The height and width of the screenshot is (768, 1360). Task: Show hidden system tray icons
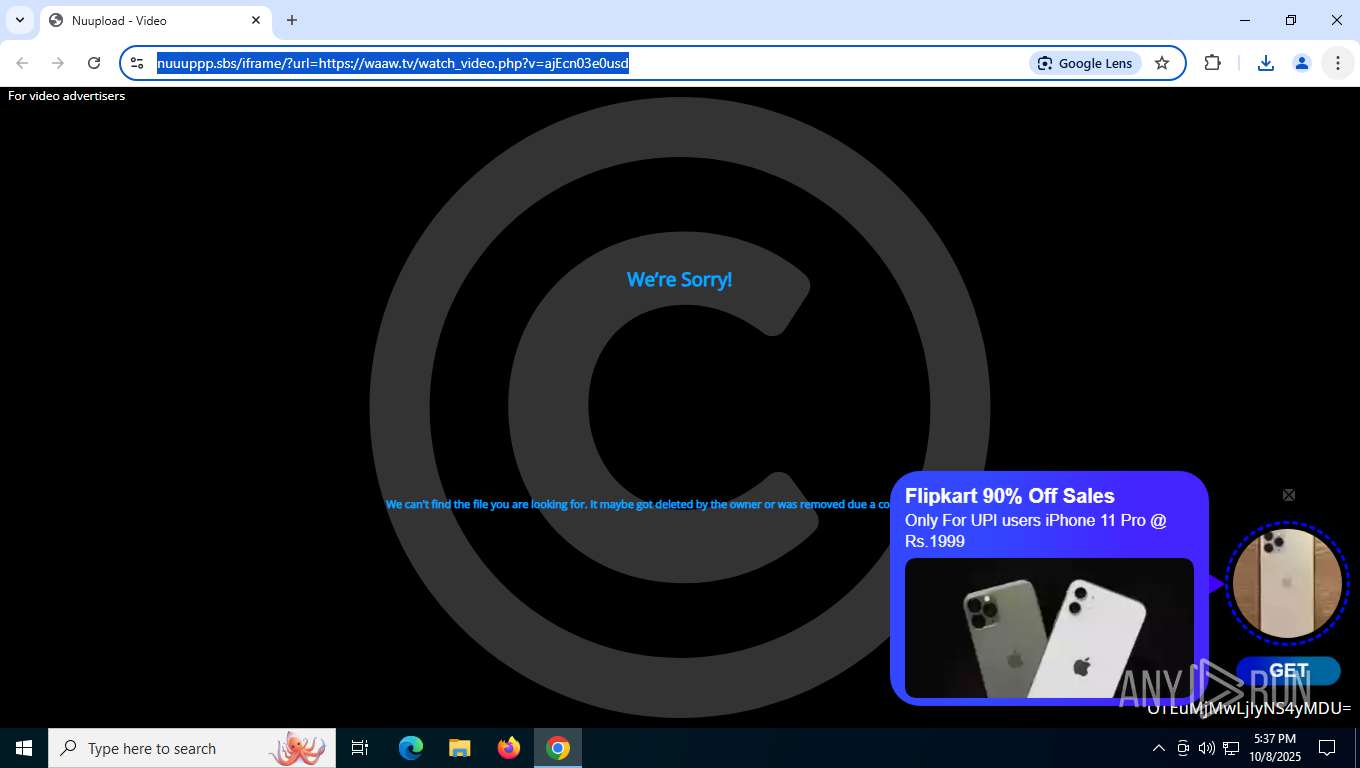click(1159, 748)
